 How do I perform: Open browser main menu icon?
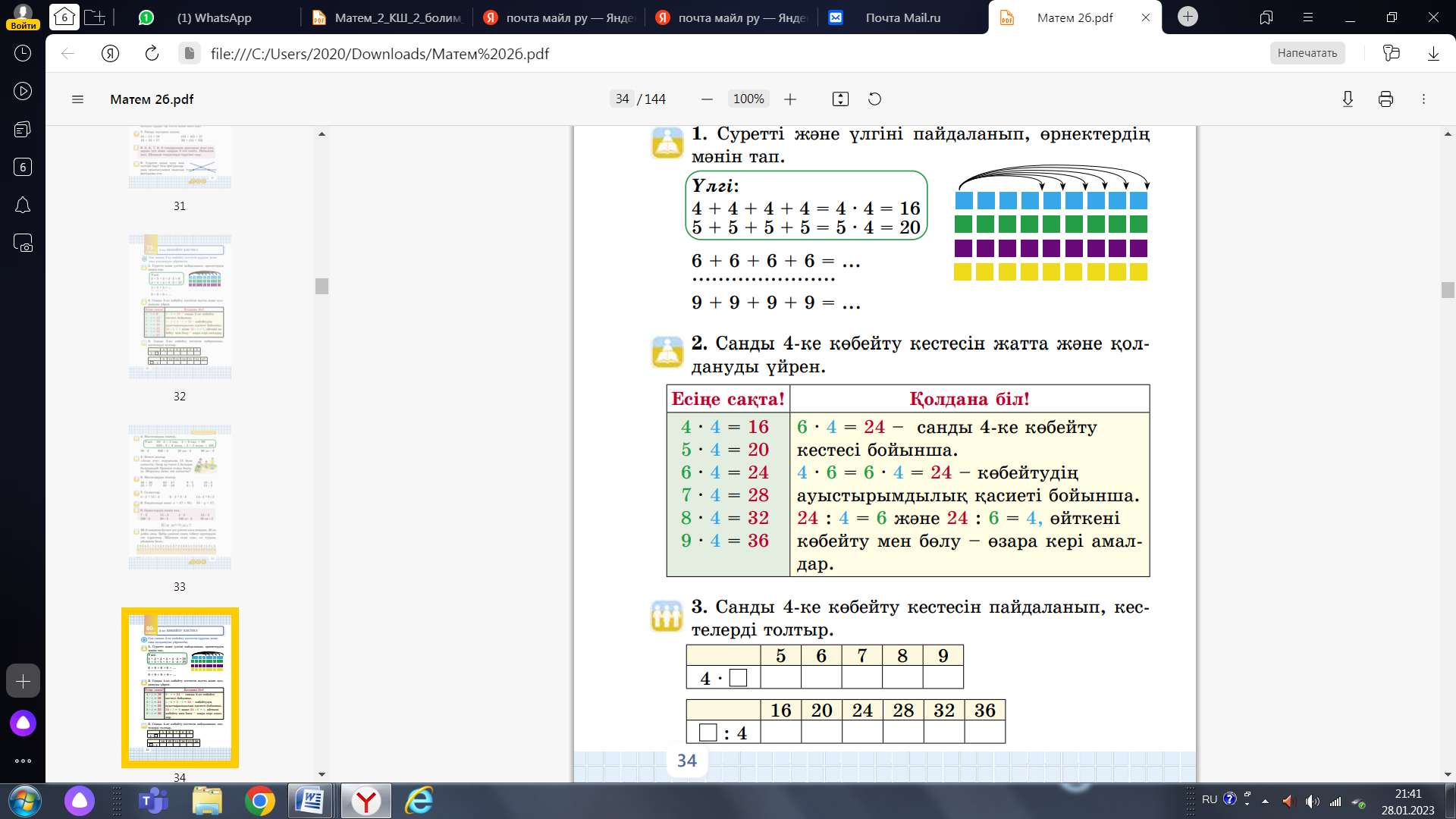pyautogui.click(x=1307, y=17)
